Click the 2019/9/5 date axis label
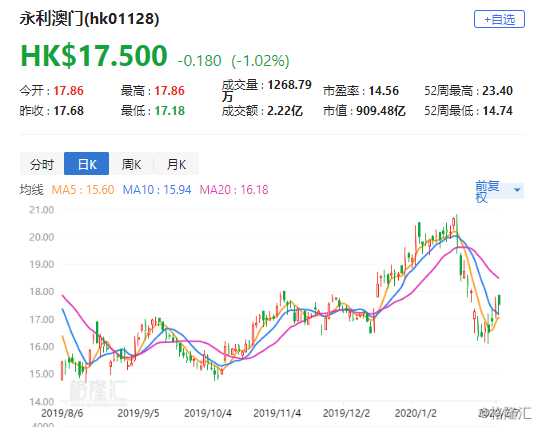This screenshot has width=539, height=427. coord(138,413)
